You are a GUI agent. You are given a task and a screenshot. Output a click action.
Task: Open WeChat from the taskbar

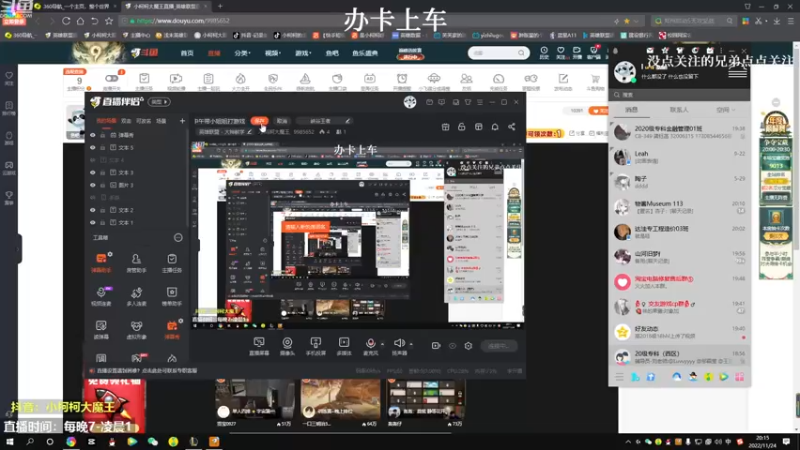pyautogui.click(x=153, y=441)
